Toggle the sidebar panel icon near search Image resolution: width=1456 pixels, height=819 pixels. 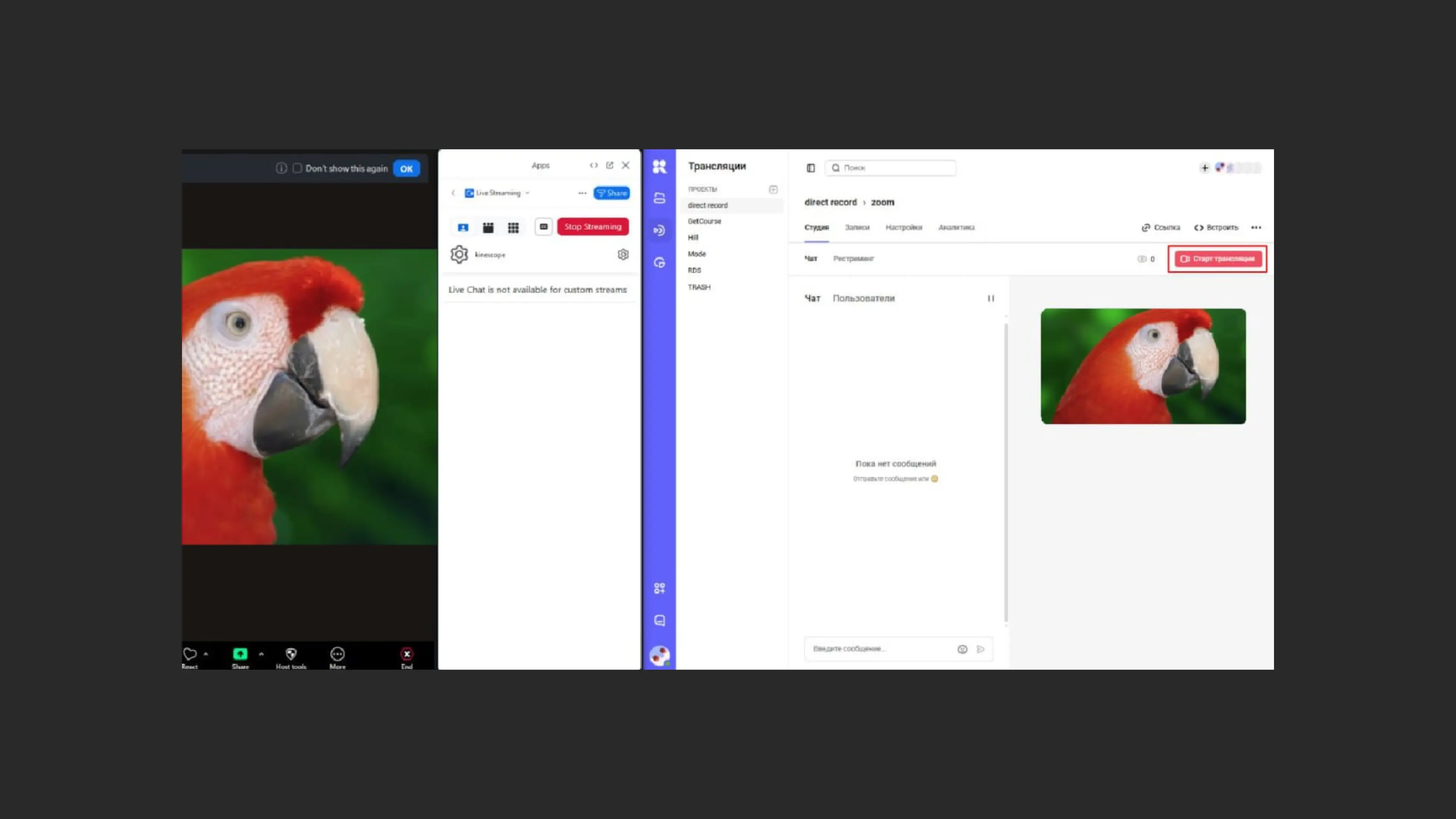click(811, 168)
